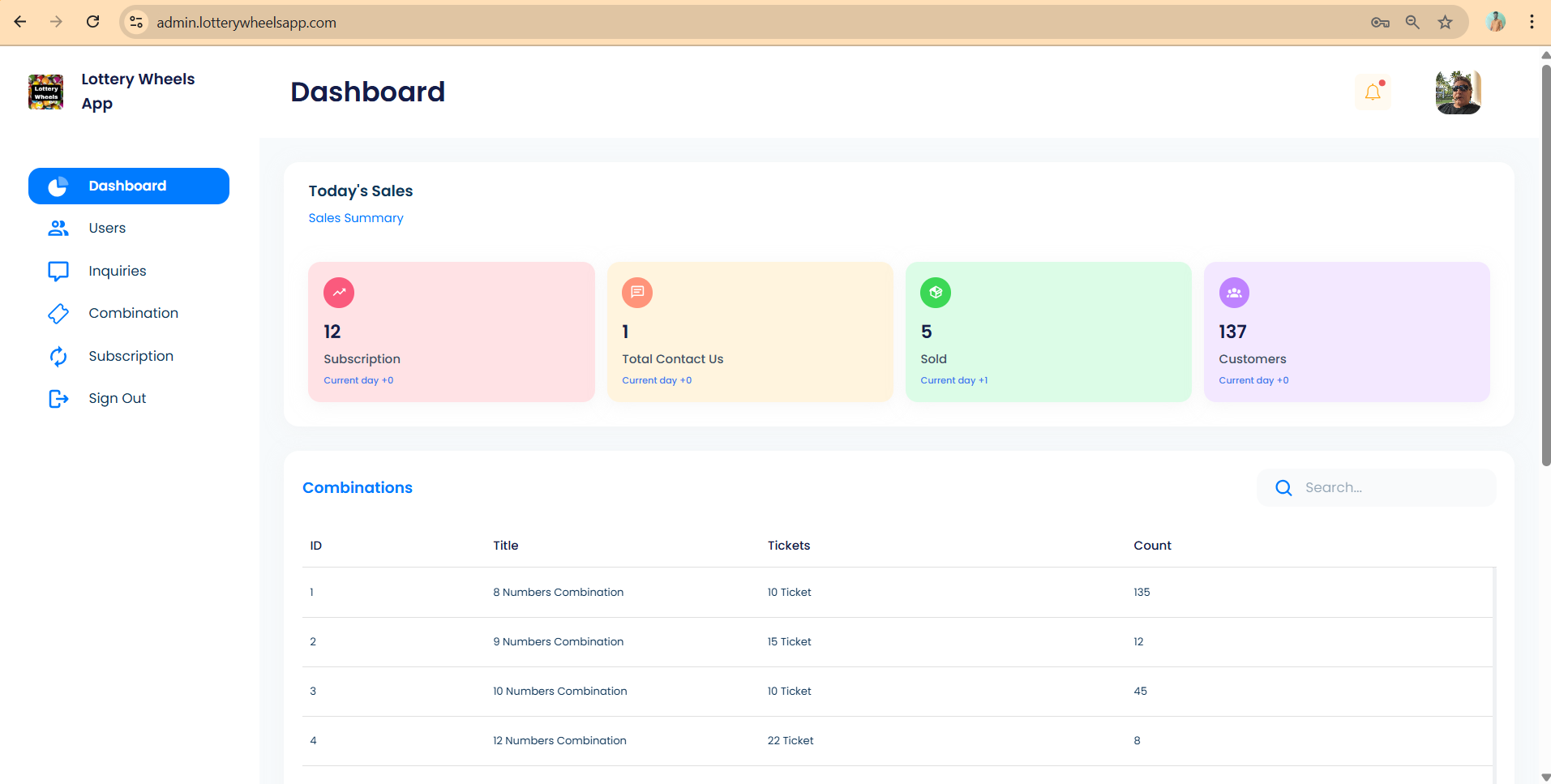Click the Count column header

pos(1152,546)
